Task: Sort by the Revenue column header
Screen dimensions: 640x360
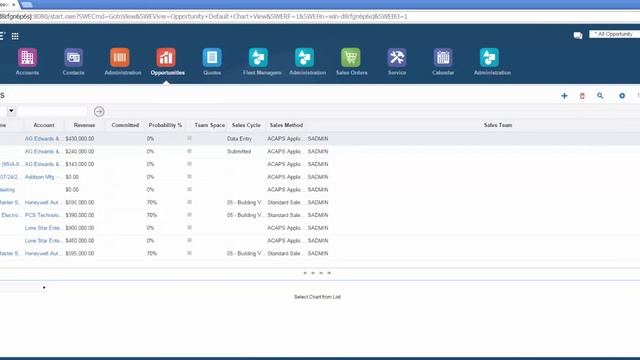Action: pos(84,125)
